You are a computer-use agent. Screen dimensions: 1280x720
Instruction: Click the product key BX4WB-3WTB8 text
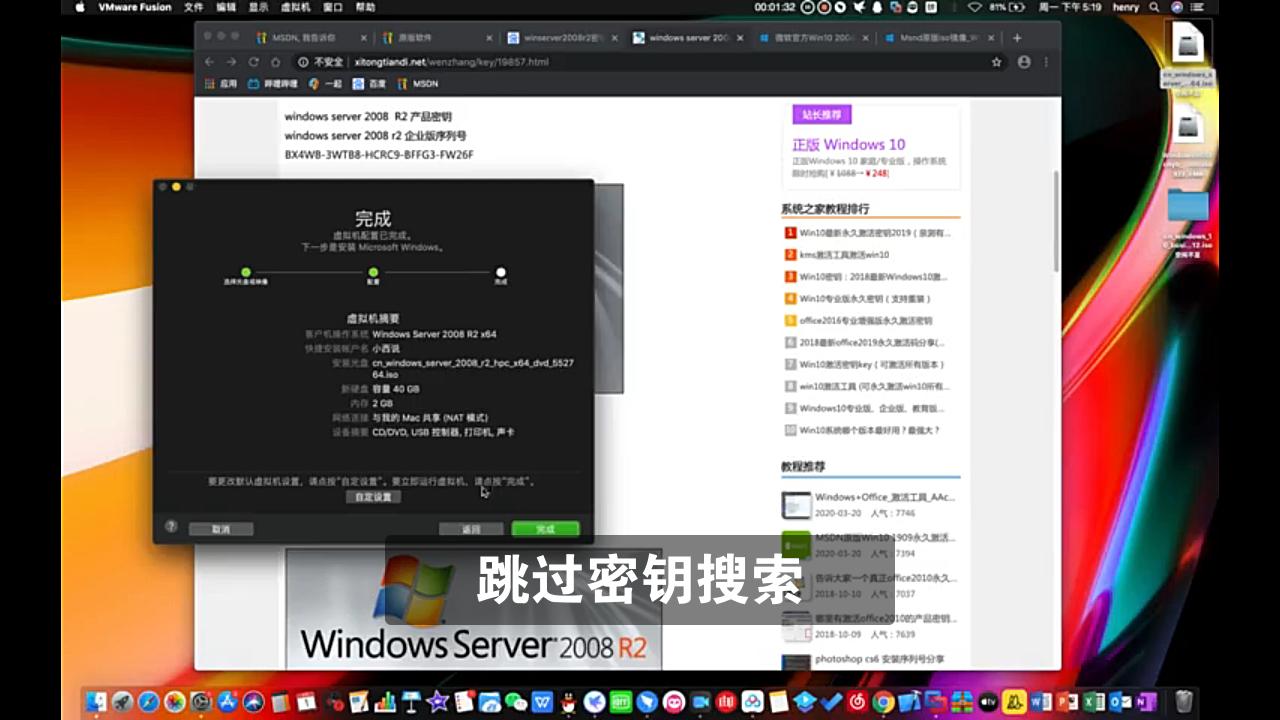pos(379,155)
